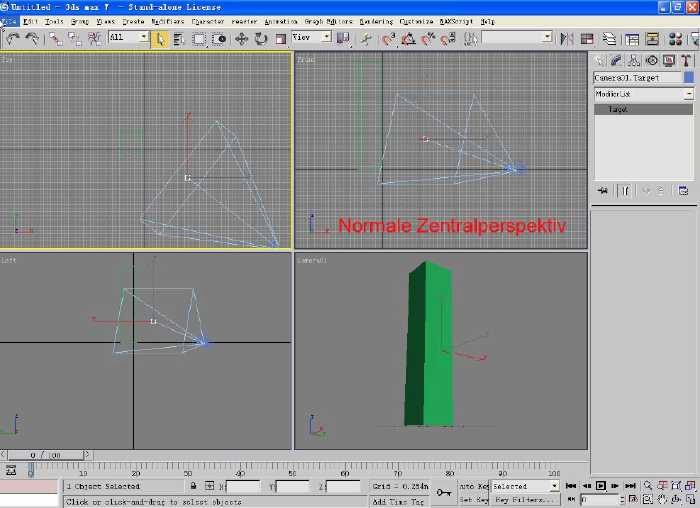Toggle Auto Key animation mode

pyautogui.click(x=472, y=486)
